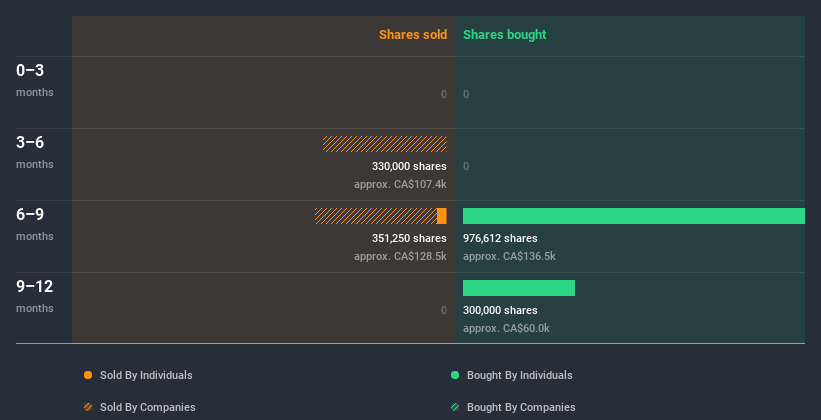The width and height of the screenshot is (821, 420).
Task: Click the approx. CA$107.4k value
Action: 400,184
